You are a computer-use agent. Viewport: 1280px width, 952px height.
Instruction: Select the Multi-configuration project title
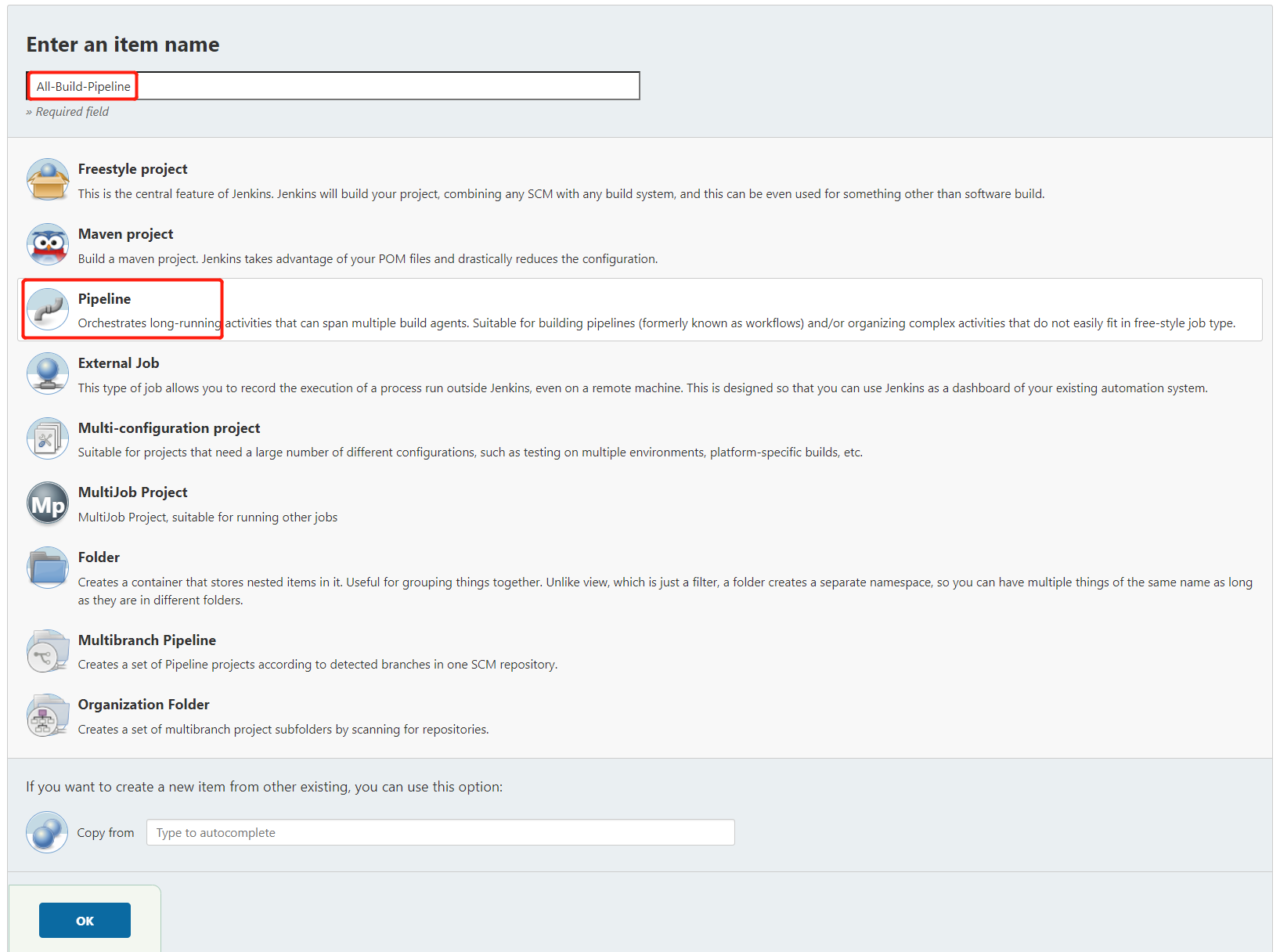[x=169, y=428]
